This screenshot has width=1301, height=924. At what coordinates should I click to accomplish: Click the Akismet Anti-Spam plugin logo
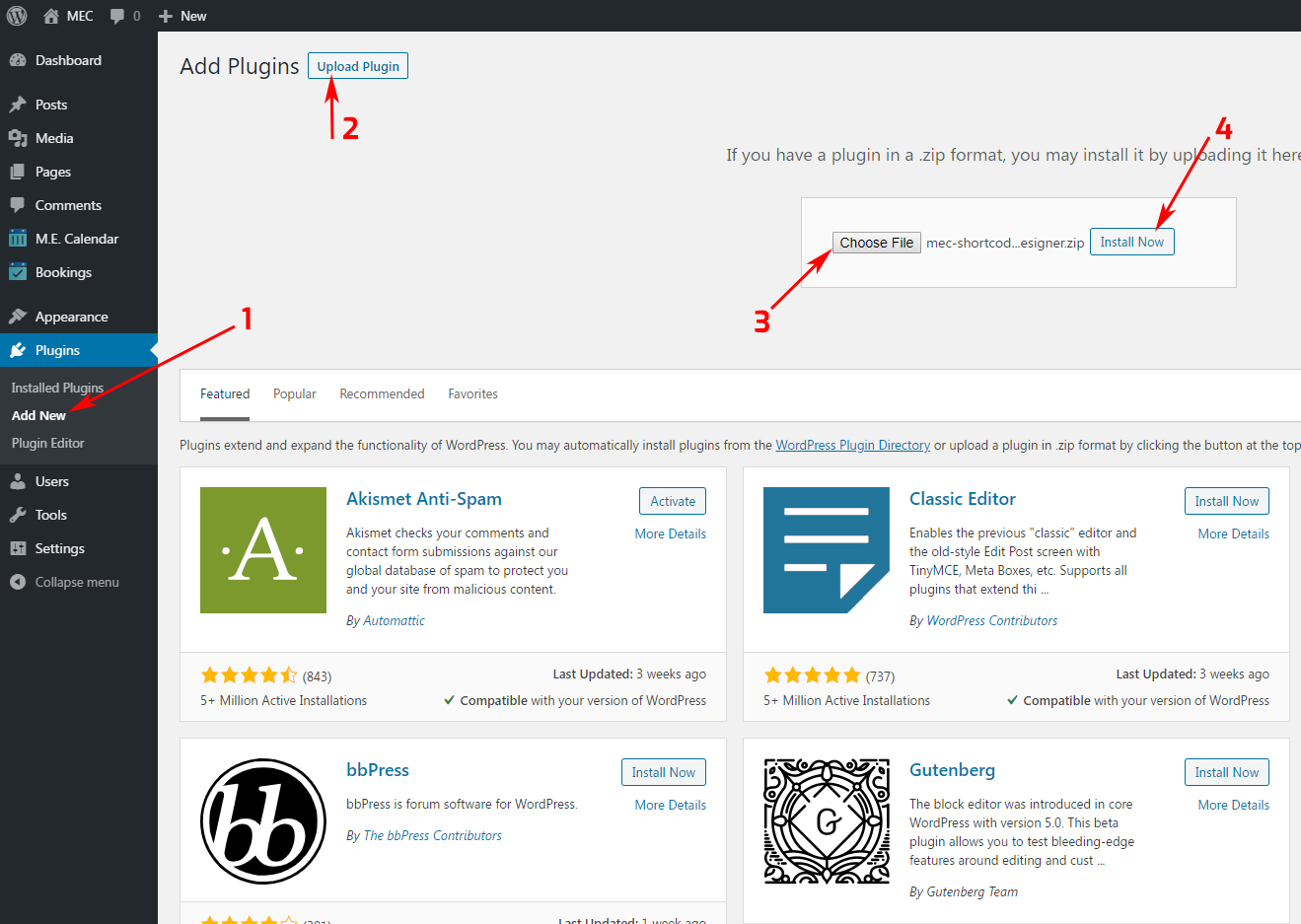[263, 550]
